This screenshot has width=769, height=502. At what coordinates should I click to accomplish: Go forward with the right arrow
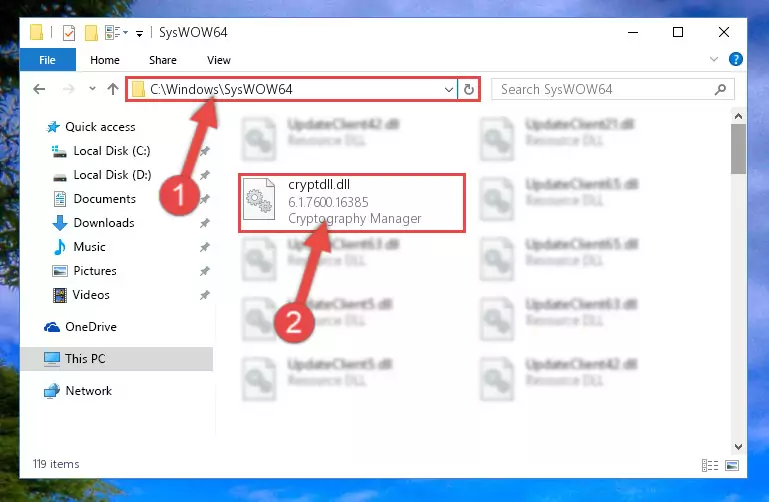click(69, 89)
